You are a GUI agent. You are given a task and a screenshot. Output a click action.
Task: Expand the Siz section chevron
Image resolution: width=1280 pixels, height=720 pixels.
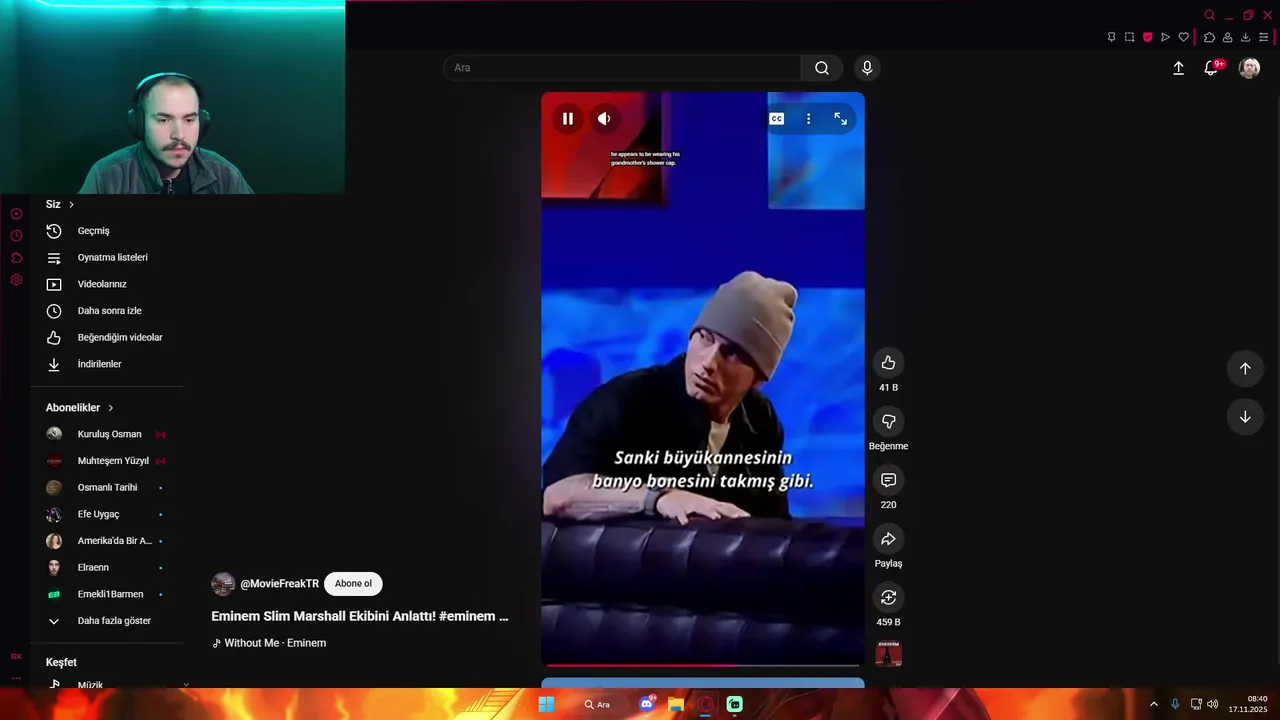(x=71, y=205)
